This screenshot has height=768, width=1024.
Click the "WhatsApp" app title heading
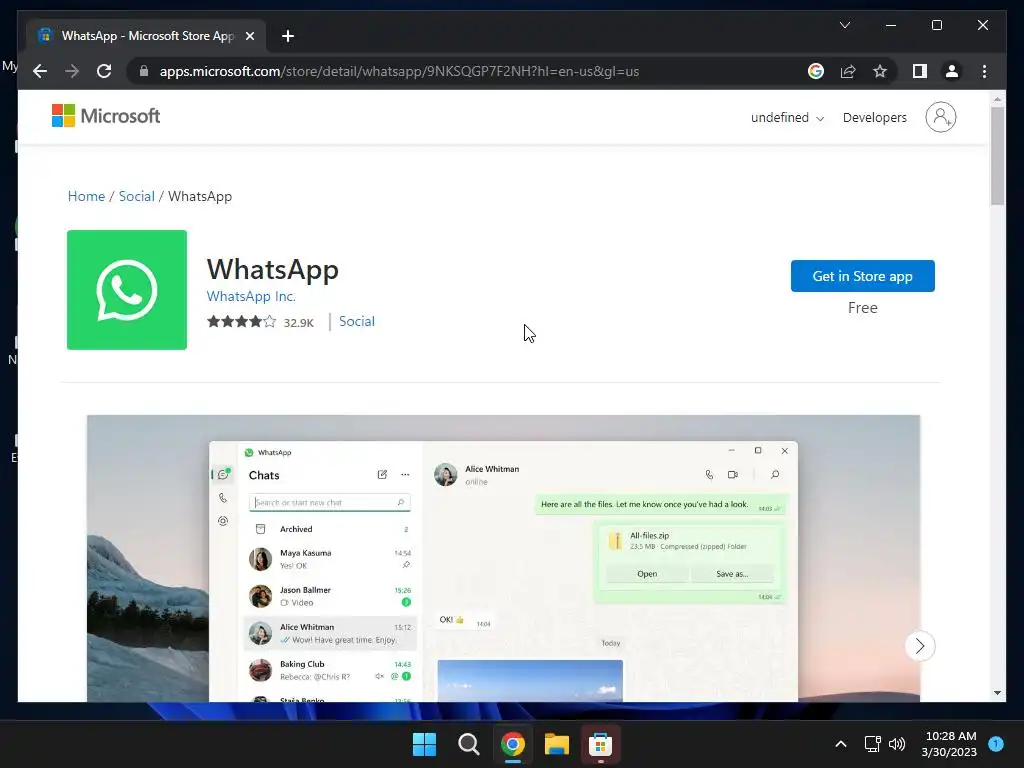pos(272,269)
